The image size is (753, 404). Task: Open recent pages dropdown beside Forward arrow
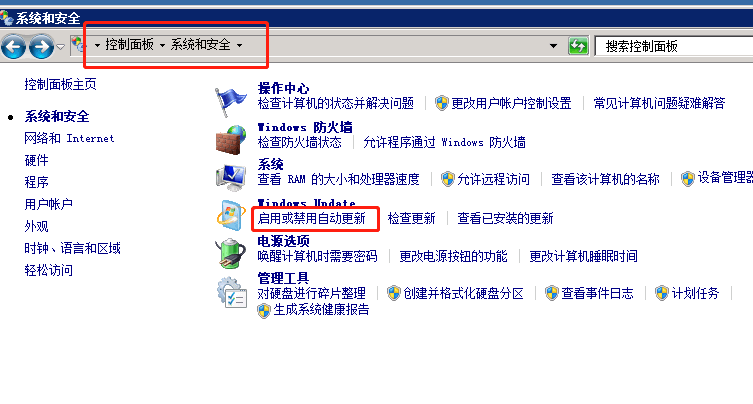61,47
